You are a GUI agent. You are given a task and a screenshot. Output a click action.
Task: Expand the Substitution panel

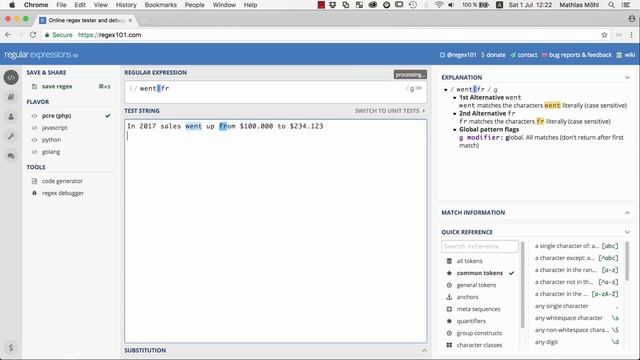424,350
